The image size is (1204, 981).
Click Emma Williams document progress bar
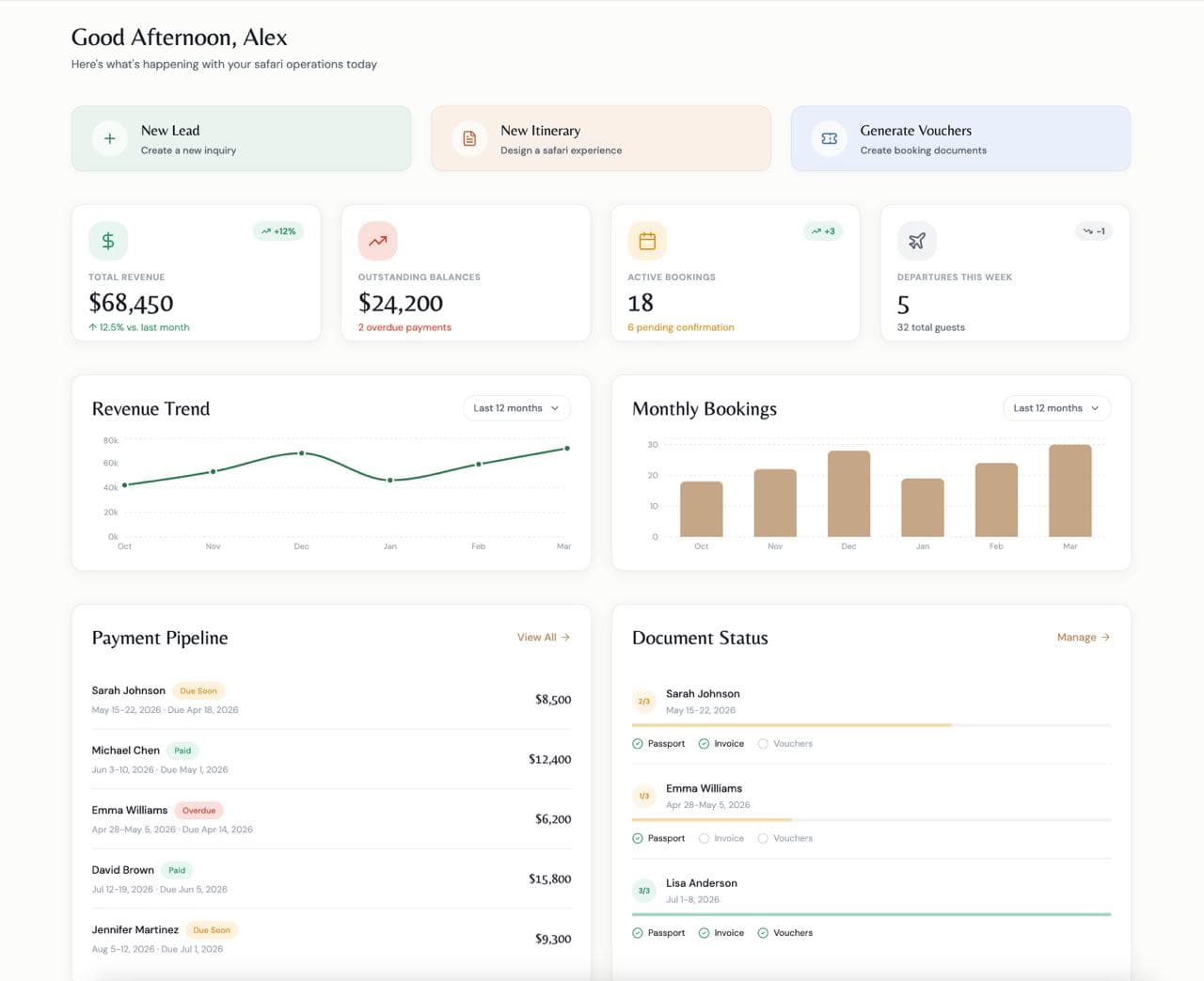871,820
